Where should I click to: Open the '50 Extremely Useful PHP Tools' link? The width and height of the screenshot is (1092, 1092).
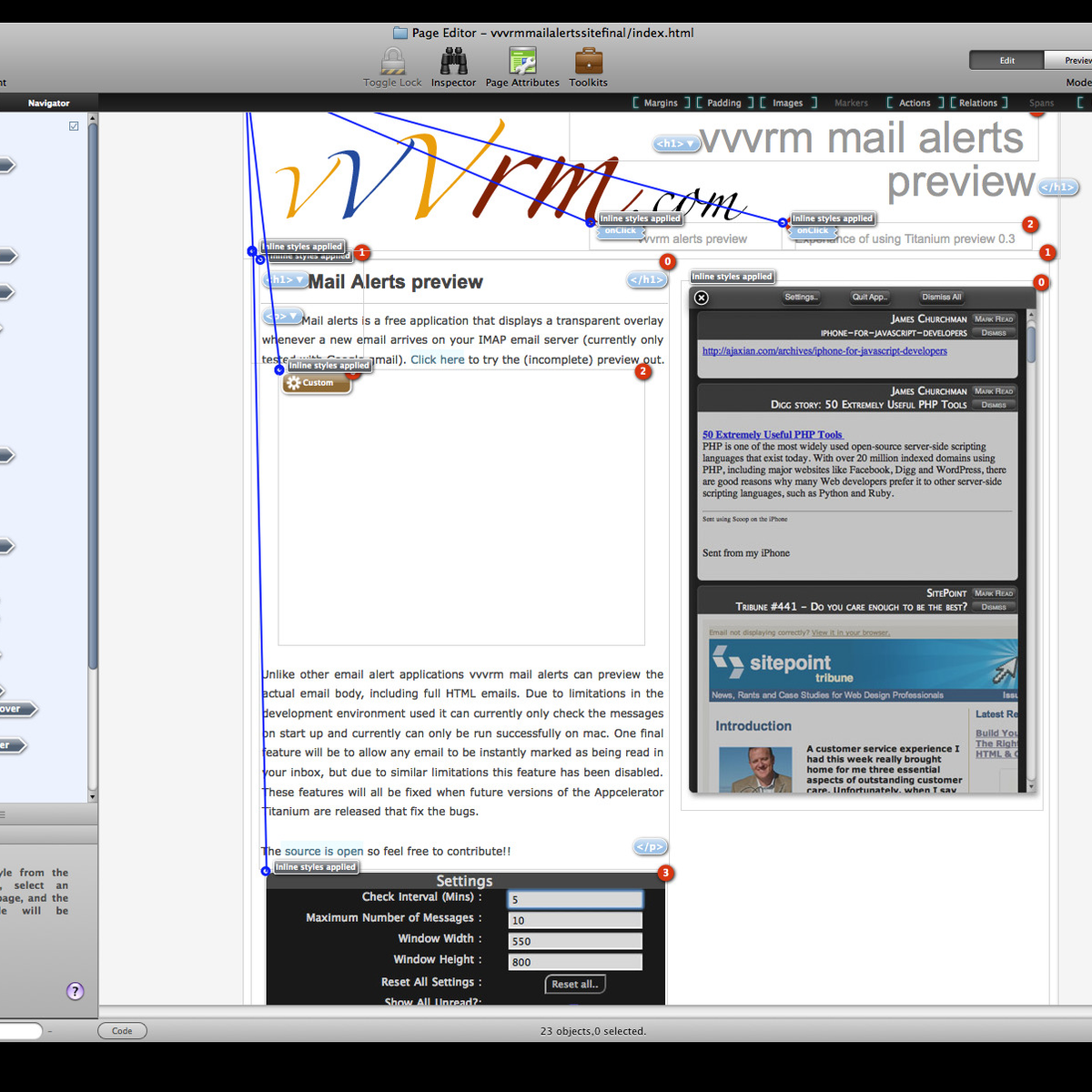coord(773,435)
